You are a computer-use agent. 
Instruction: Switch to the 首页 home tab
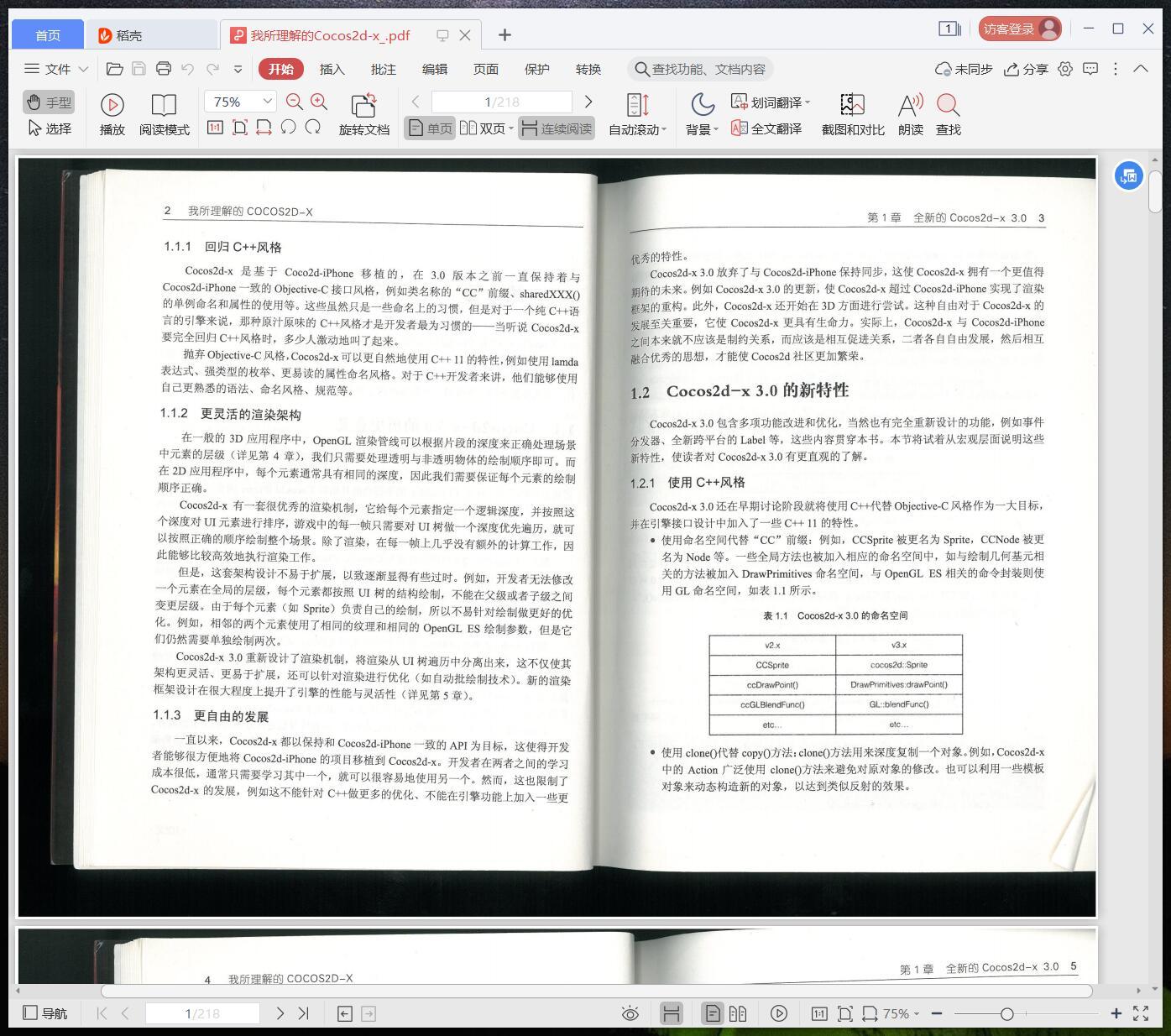47,34
